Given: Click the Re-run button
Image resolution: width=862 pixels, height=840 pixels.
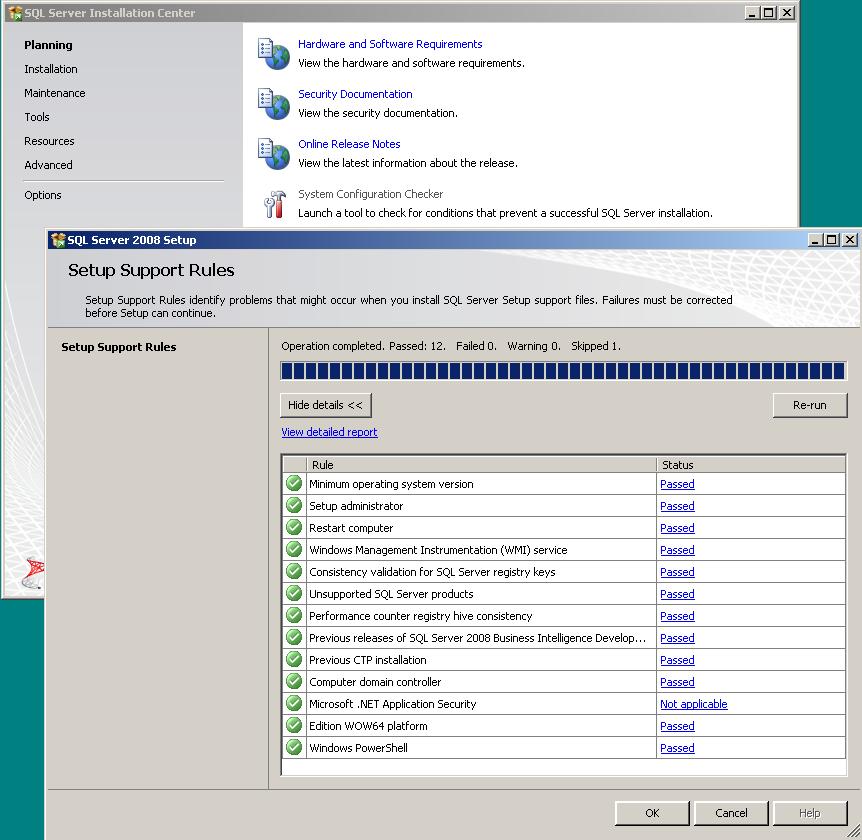Looking at the screenshot, I should [810, 405].
